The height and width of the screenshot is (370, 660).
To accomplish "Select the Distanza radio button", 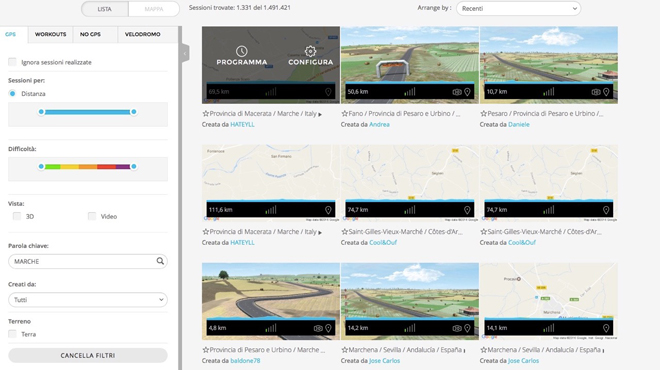I will (12, 93).
